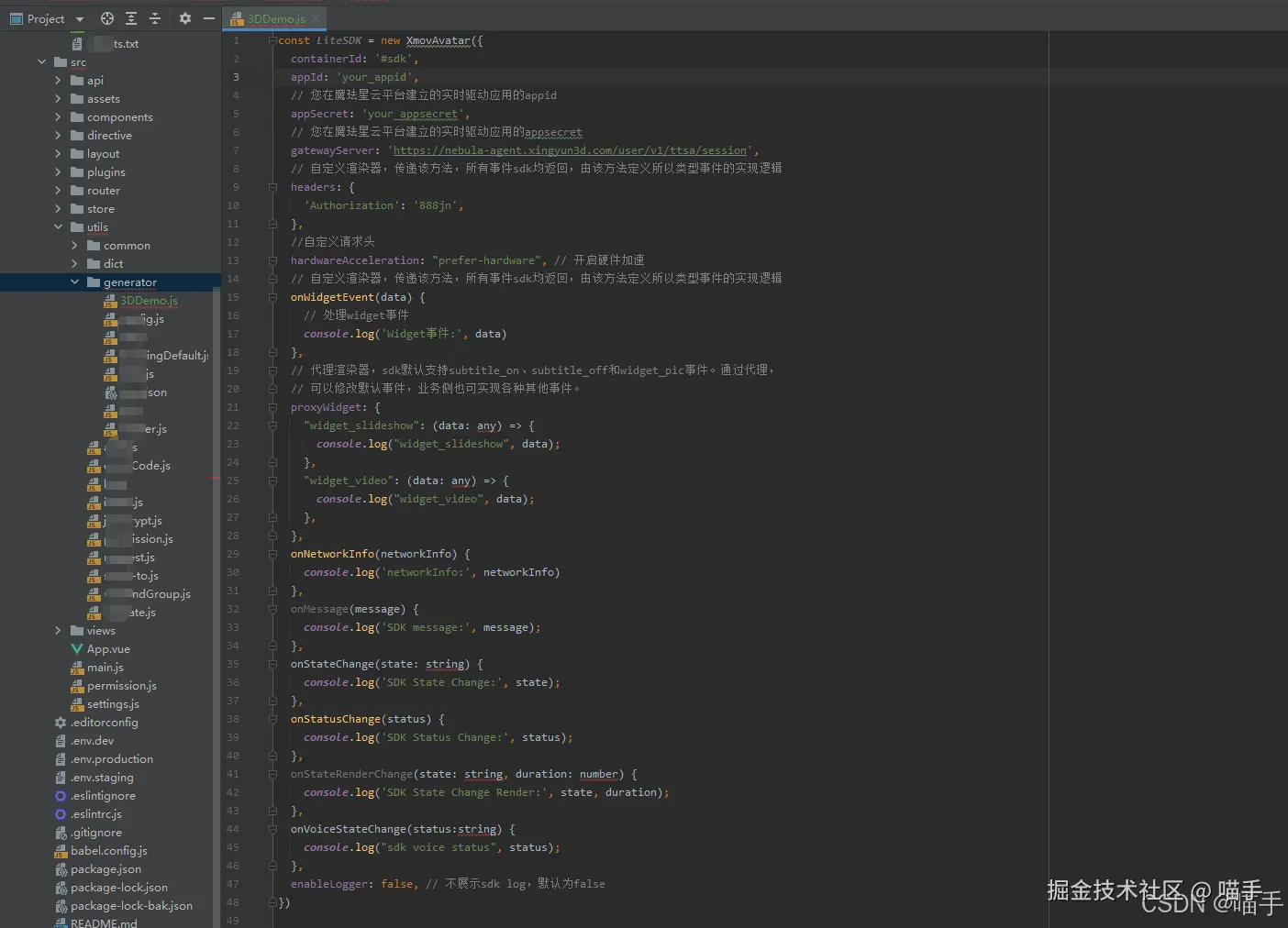Open Project panel settings gear
This screenshot has height=928, width=1288.
pos(185,18)
